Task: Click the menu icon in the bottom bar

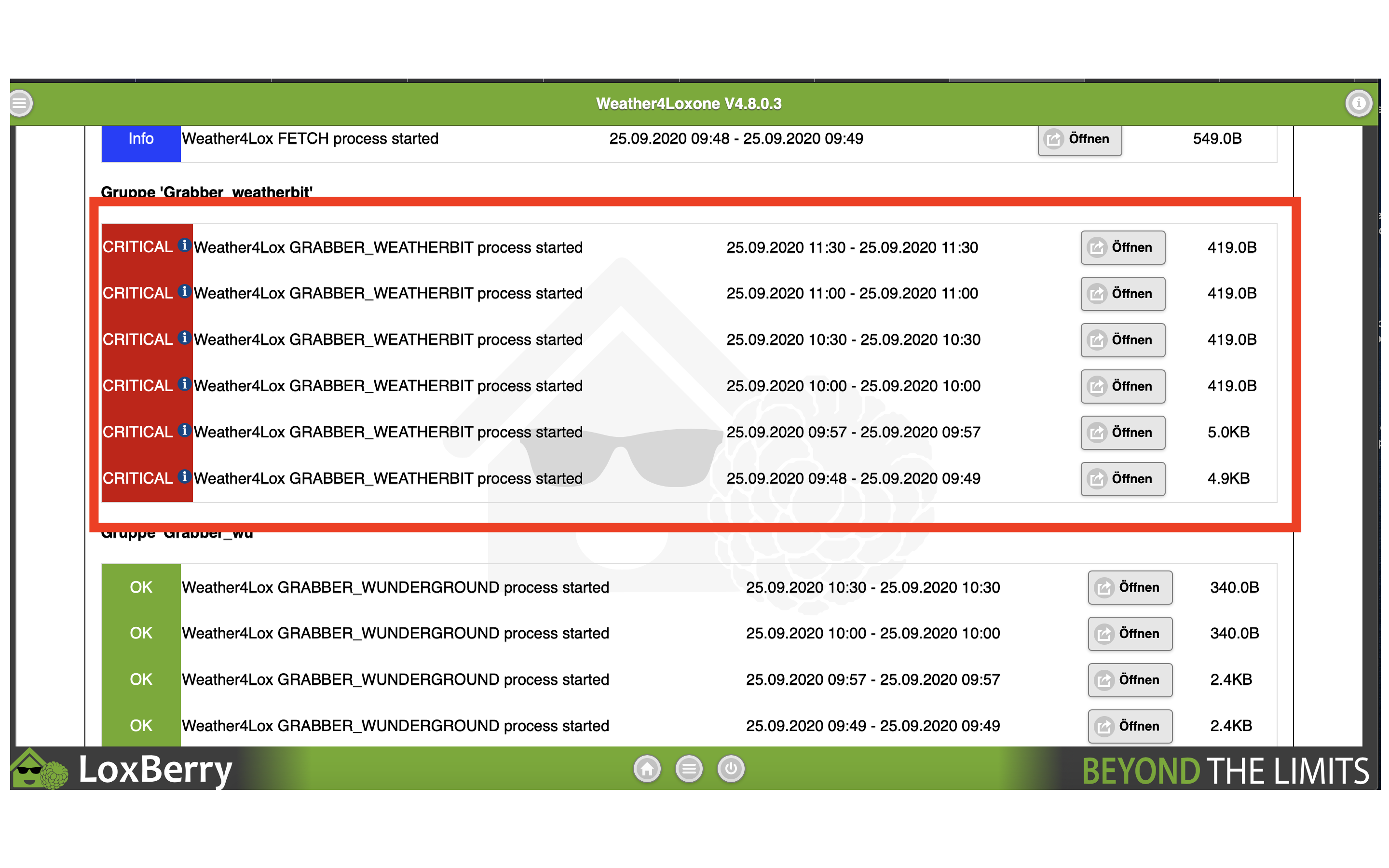Action: [x=689, y=769]
